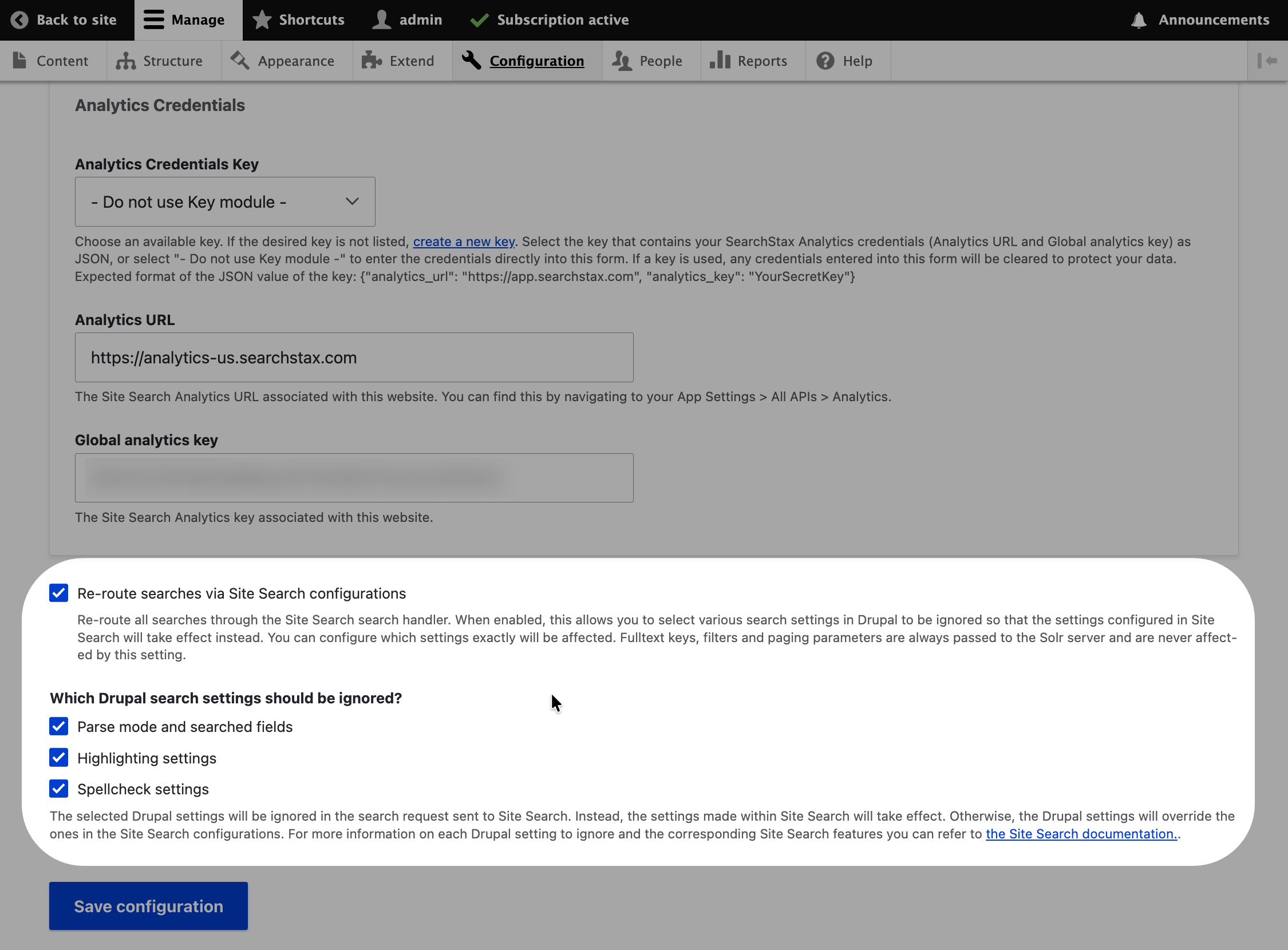
Task: Open the Reports menu item
Action: click(x=753, y=61)
